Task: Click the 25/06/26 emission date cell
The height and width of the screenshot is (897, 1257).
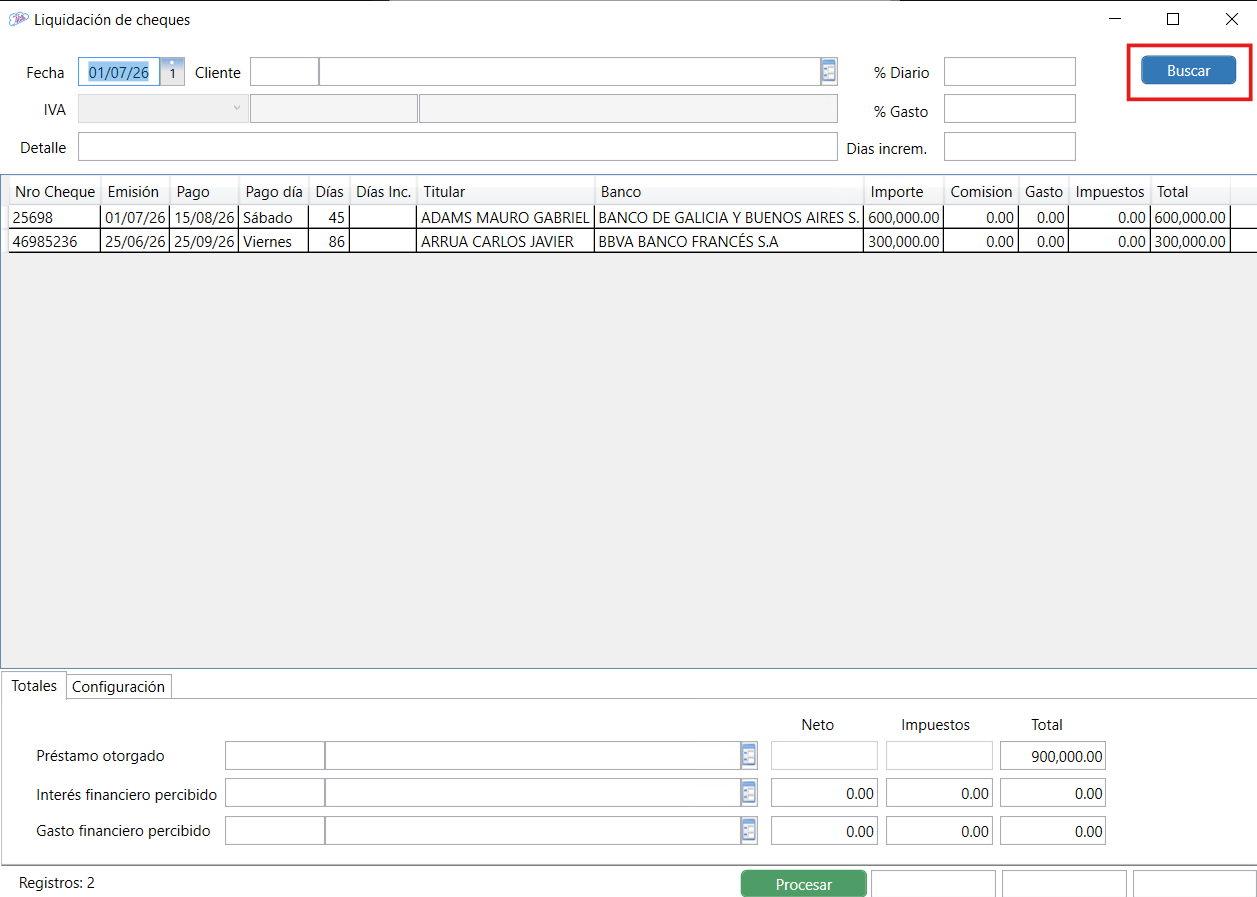Action: (135, 241)
